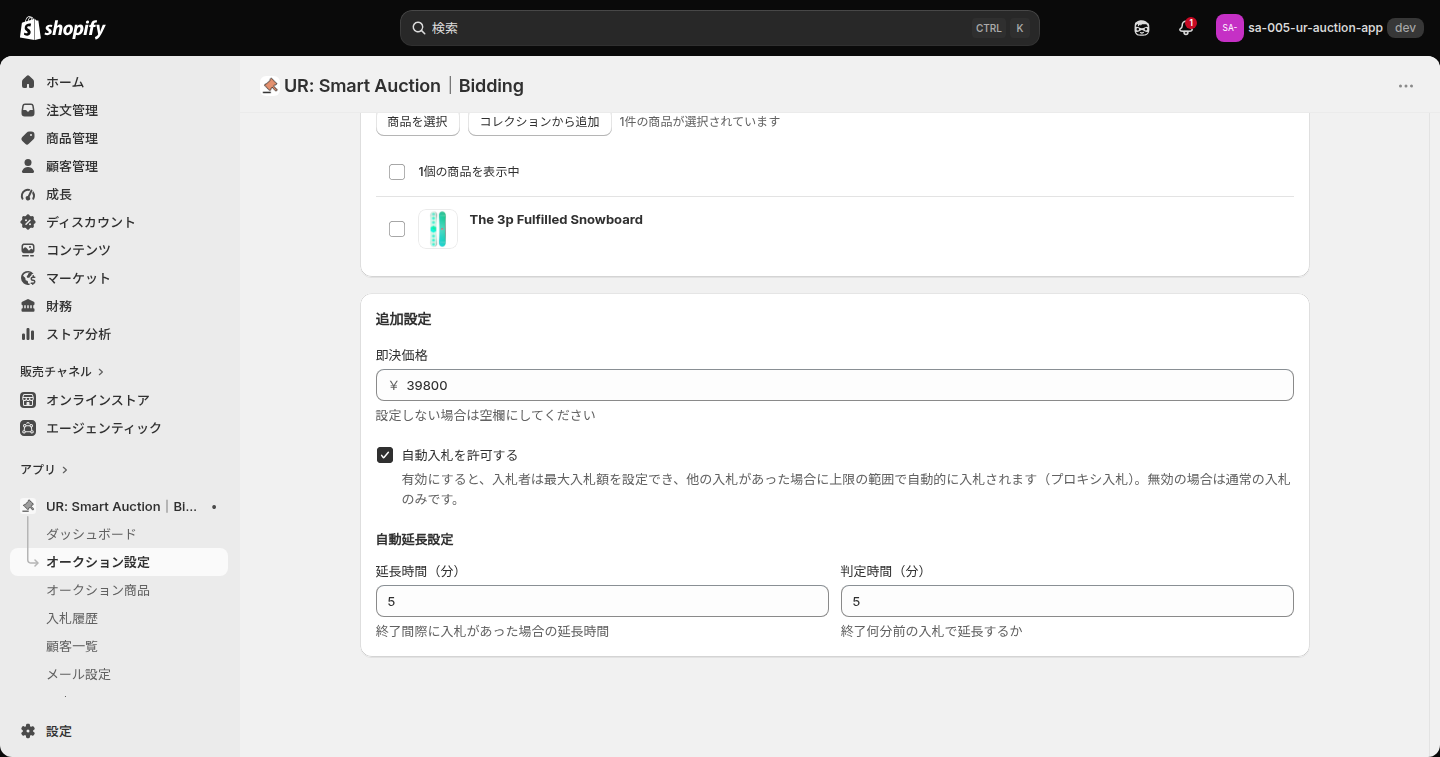1440x757 pixels.
Task: Click the 財務 bank icon
Action: 28,306
